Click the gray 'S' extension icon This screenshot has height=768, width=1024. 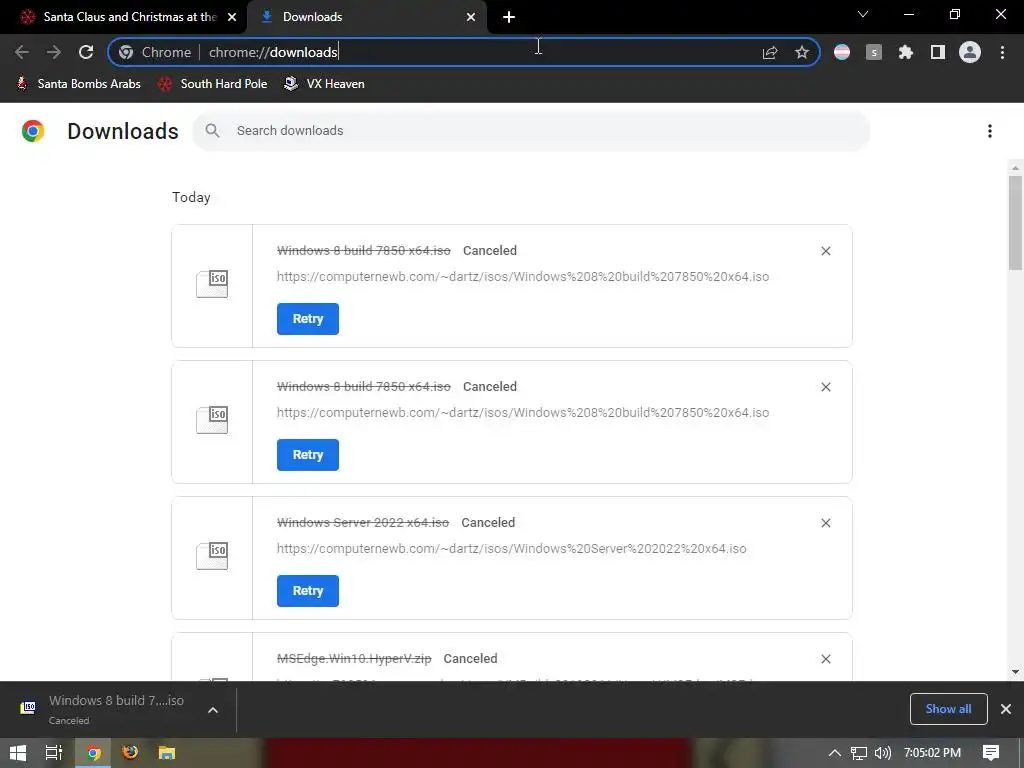click(874, 52)
